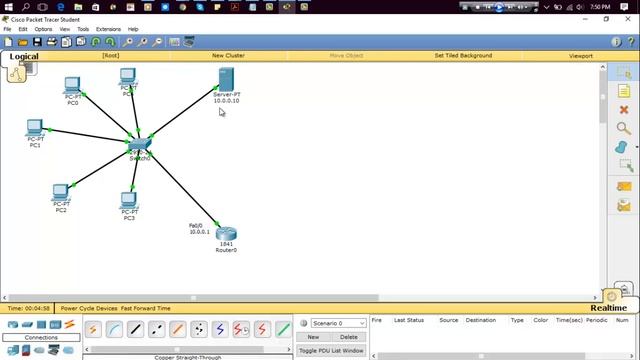640x360 pixels.
Task: Open the Tools menu
Action: (83, 29)
